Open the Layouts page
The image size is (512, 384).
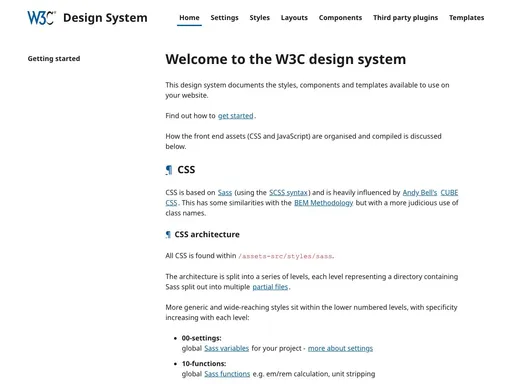point(294,18)
